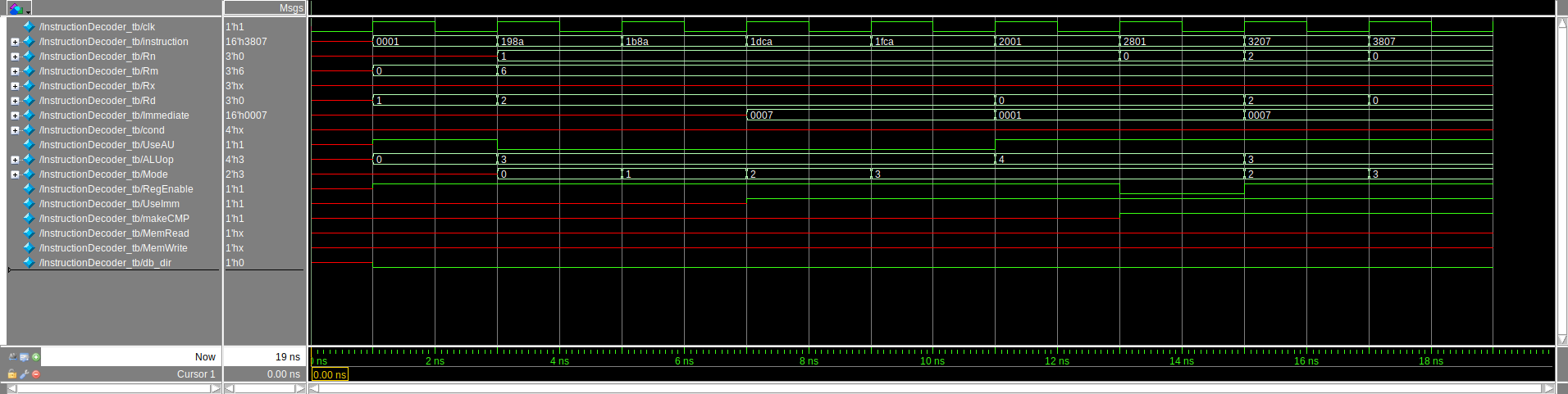Expand the Rm bus signal
The height and width of the screenshot is (394, 1568).
coord(15,71)
